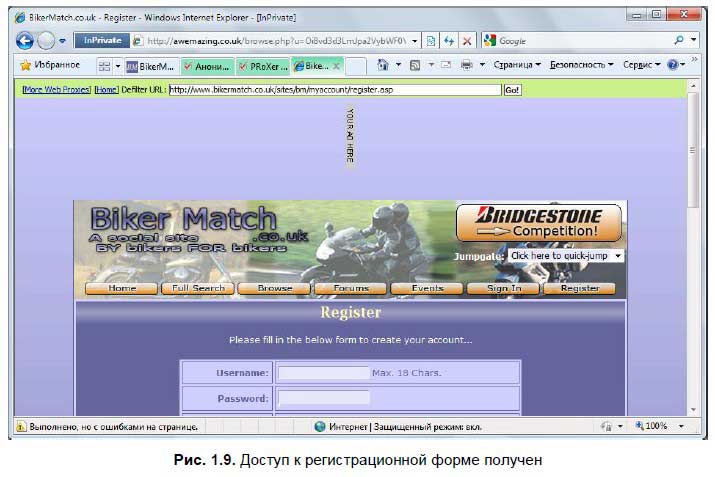The height and width of the screenshot is (477, 715).
Task: Click the browser Back arrow button
Action: pos(25,41)
